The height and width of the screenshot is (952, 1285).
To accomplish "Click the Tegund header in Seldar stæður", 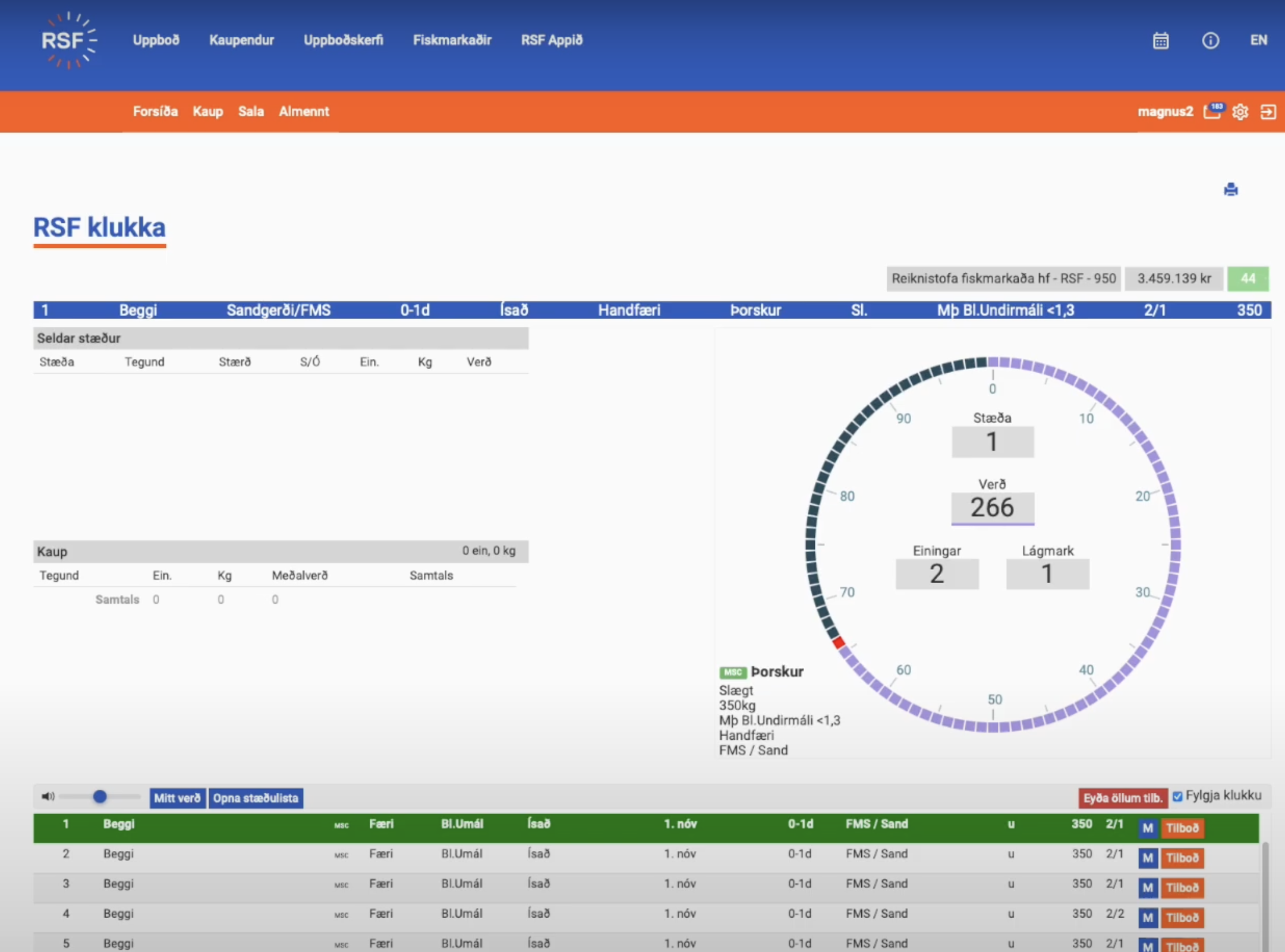I will tap(144, 362).
